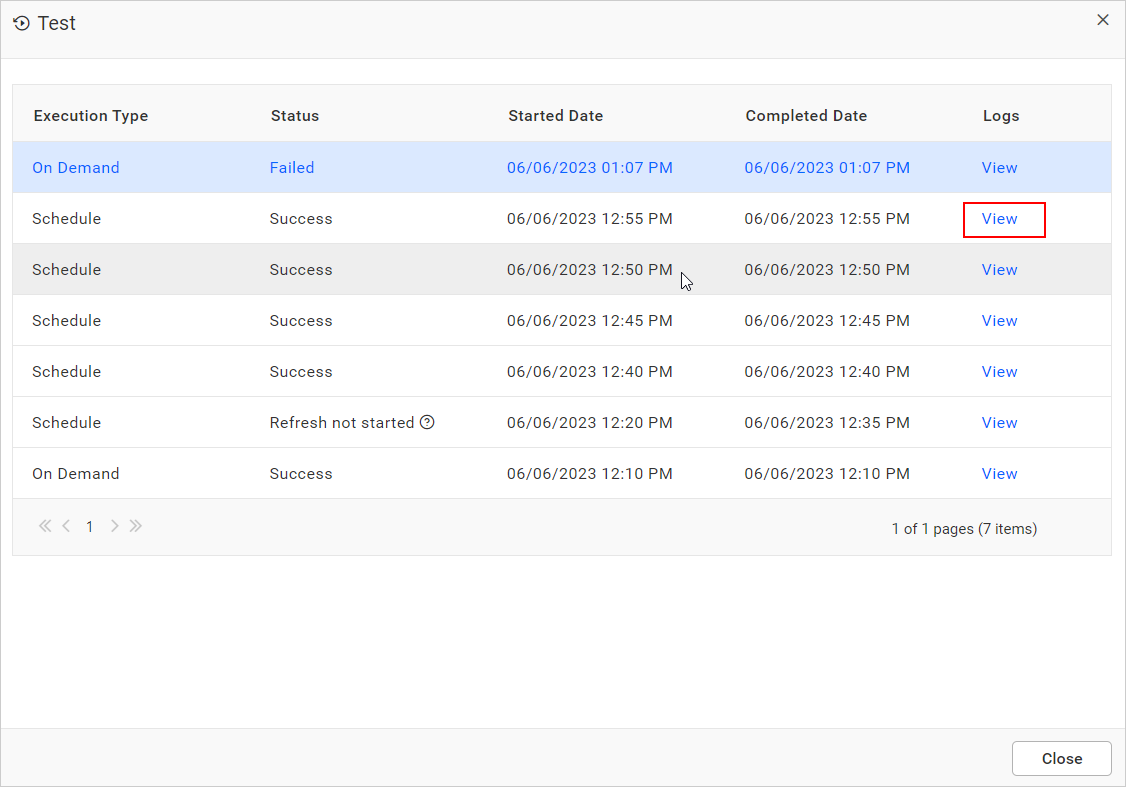The height and width of the screenshot is (787, 1126).
Task: Go to next page arrow
Action: 114,526
